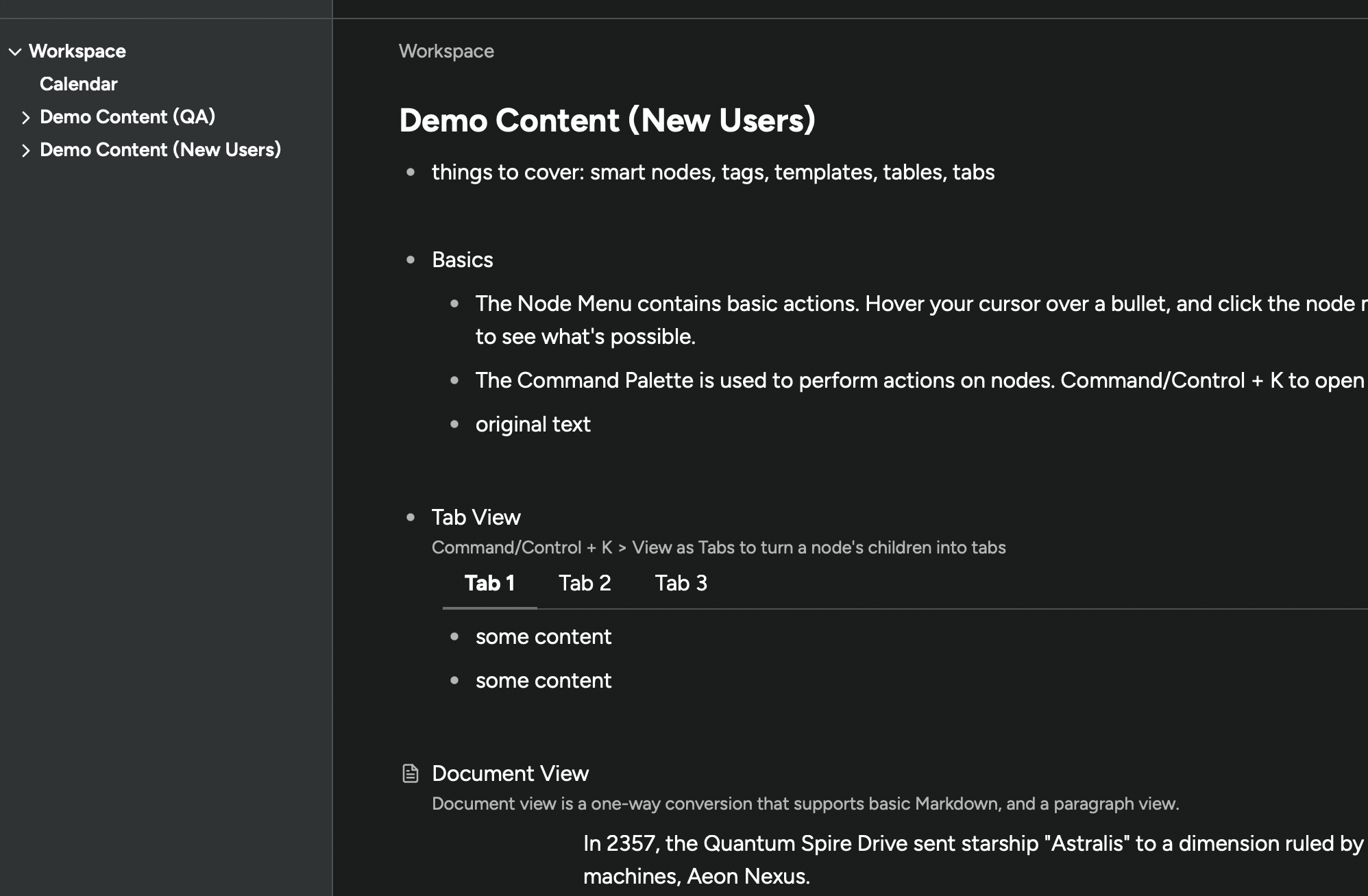Expand Demo Content (QA) in the sidebar

click(x=25, y=117)
